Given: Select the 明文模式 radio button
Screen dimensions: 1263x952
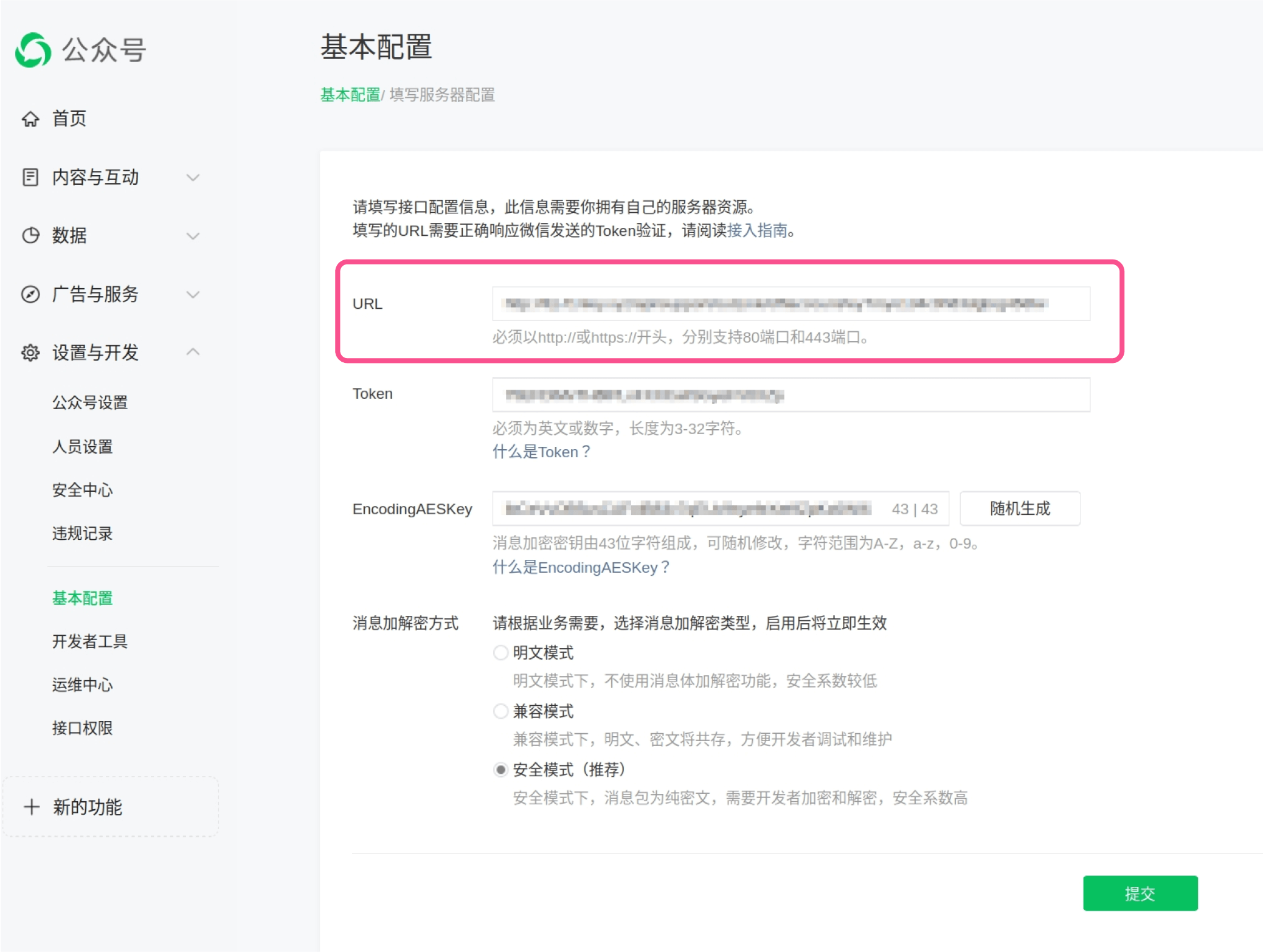Looking at the screenshot, I should 500,653.
